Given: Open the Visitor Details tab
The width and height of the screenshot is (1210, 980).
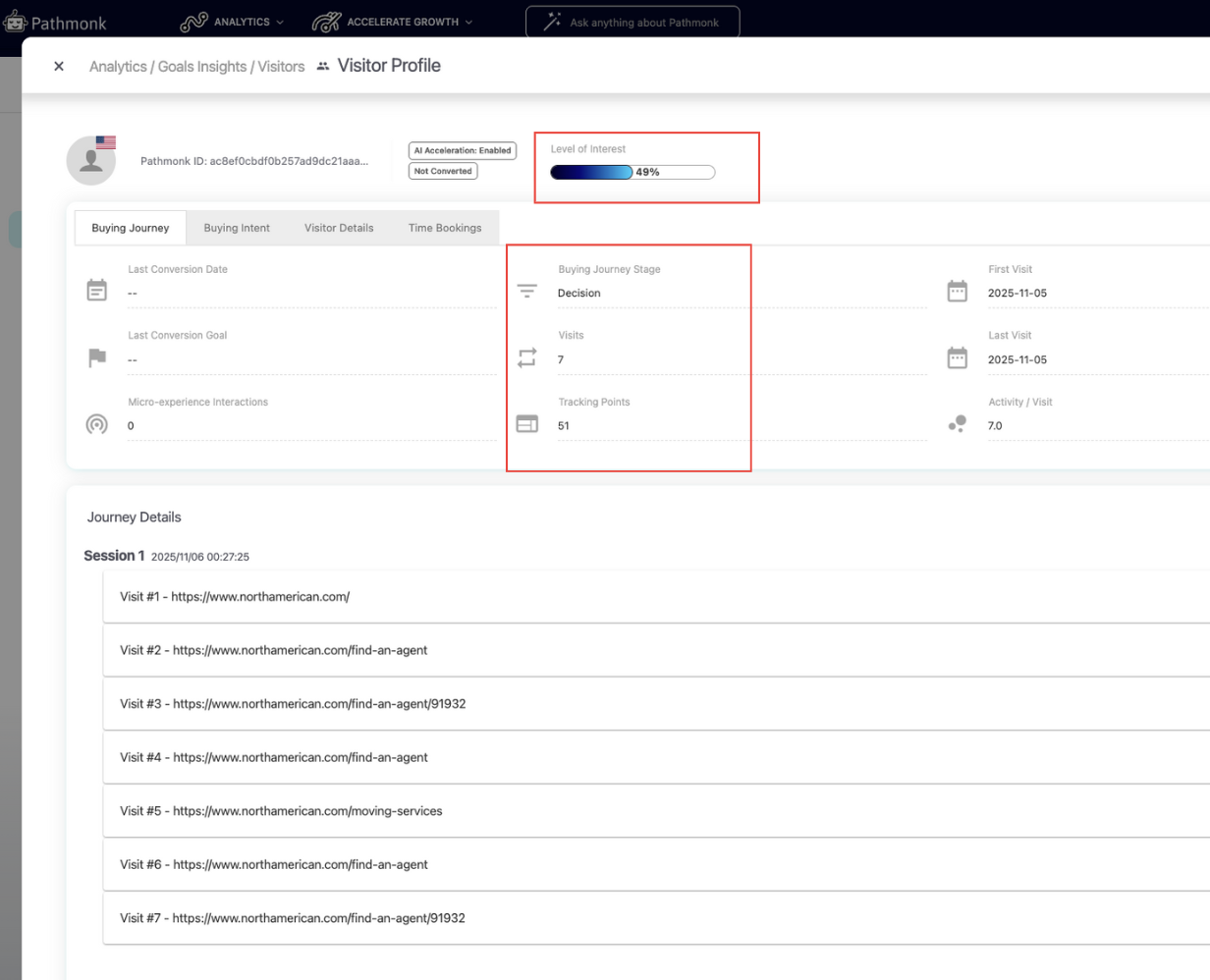Looking at the screenshot, I should (339, 228).
